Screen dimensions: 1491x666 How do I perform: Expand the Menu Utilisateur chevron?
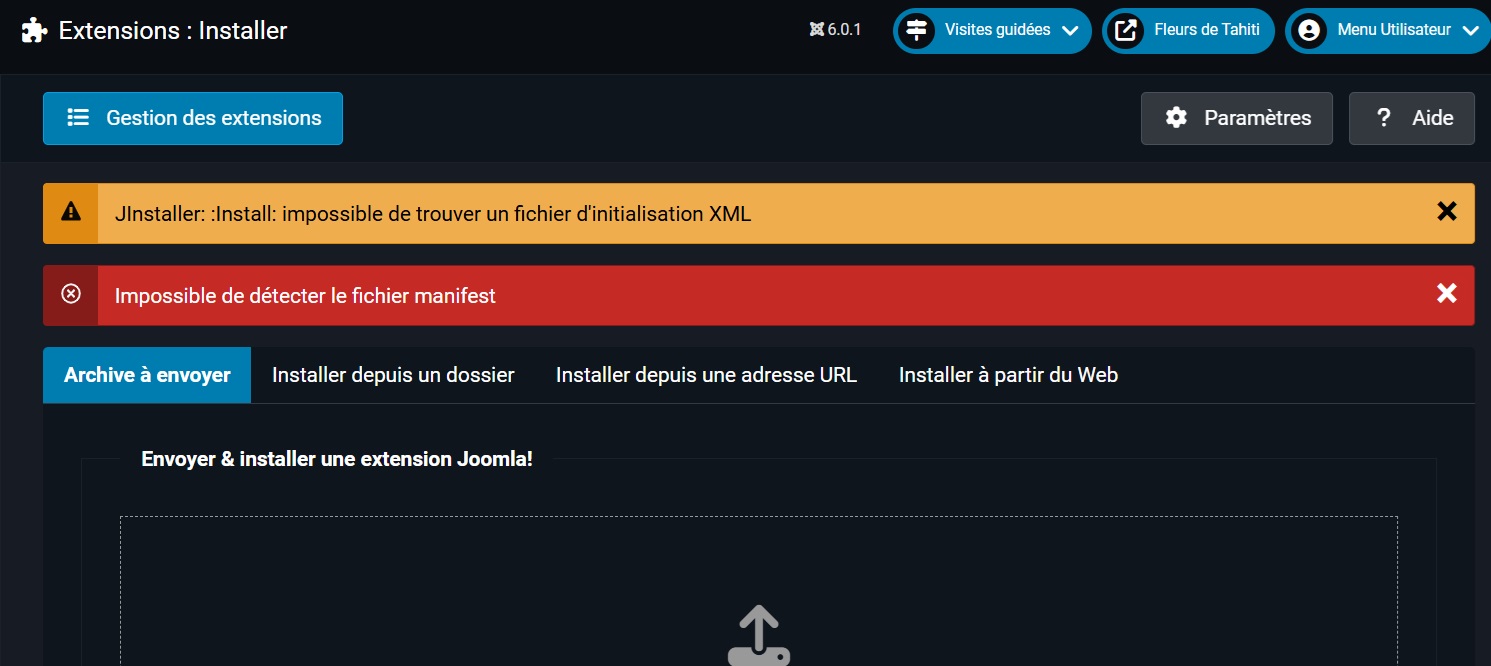(x=1469, y=31)
